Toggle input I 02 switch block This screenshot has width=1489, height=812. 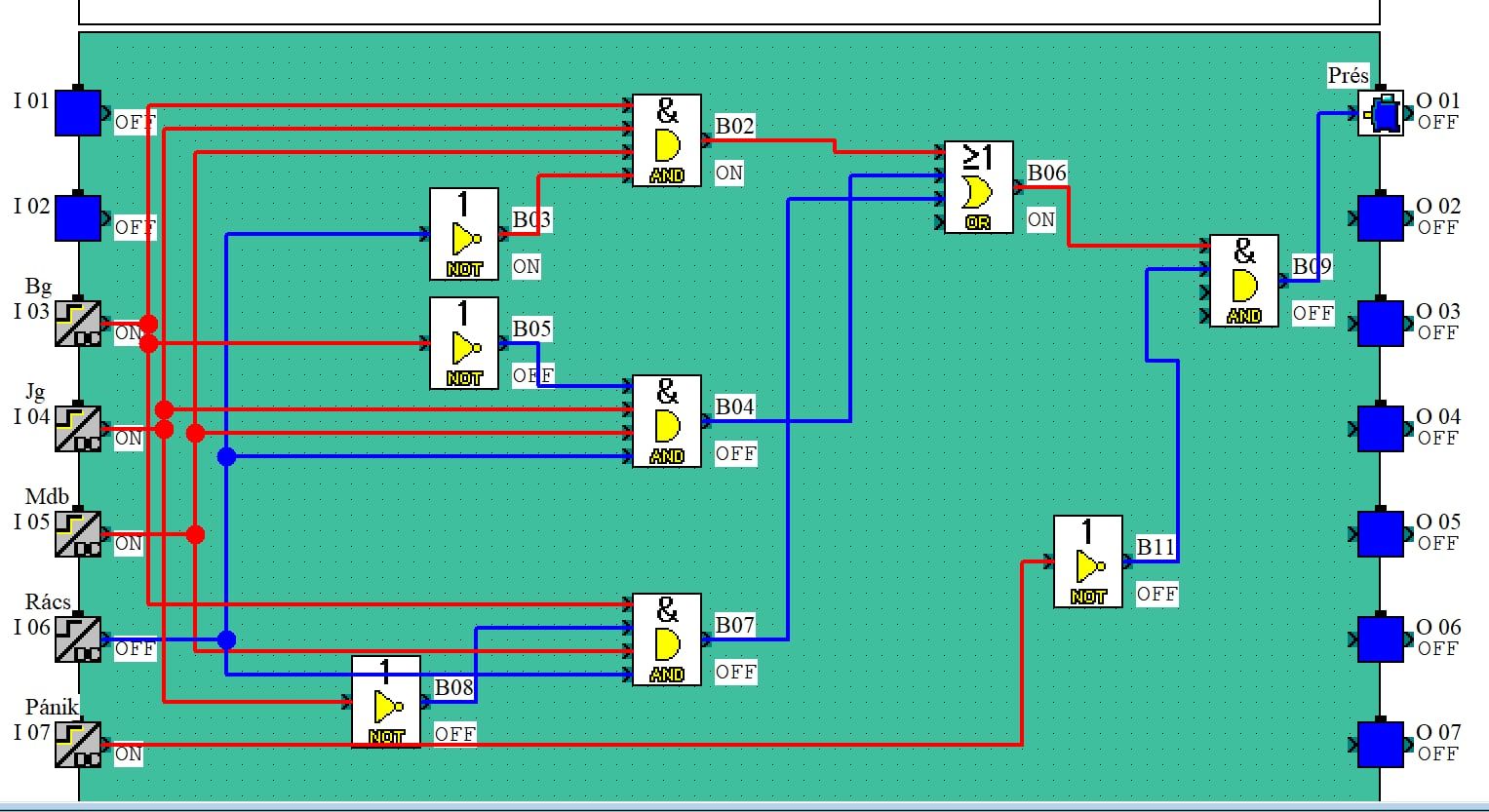[x=78, y=217]
